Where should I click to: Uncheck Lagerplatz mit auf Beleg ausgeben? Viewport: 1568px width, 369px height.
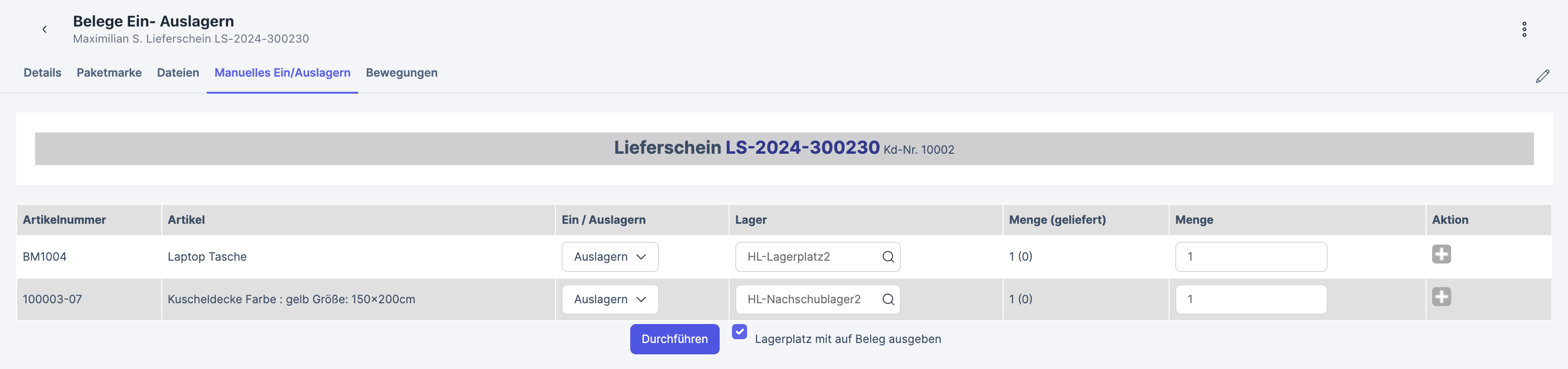point(739,332)
